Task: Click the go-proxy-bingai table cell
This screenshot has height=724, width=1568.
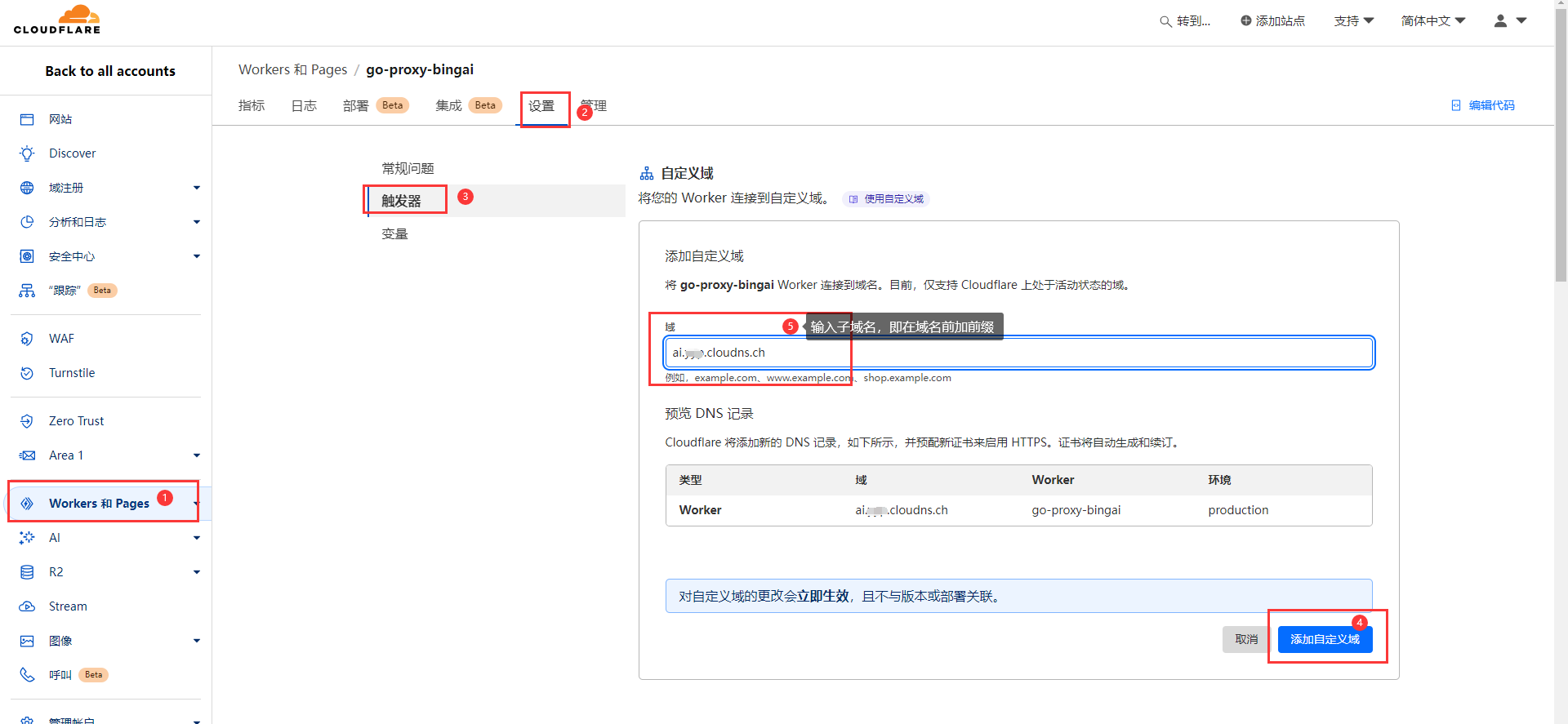Action: coord(1076,510)
